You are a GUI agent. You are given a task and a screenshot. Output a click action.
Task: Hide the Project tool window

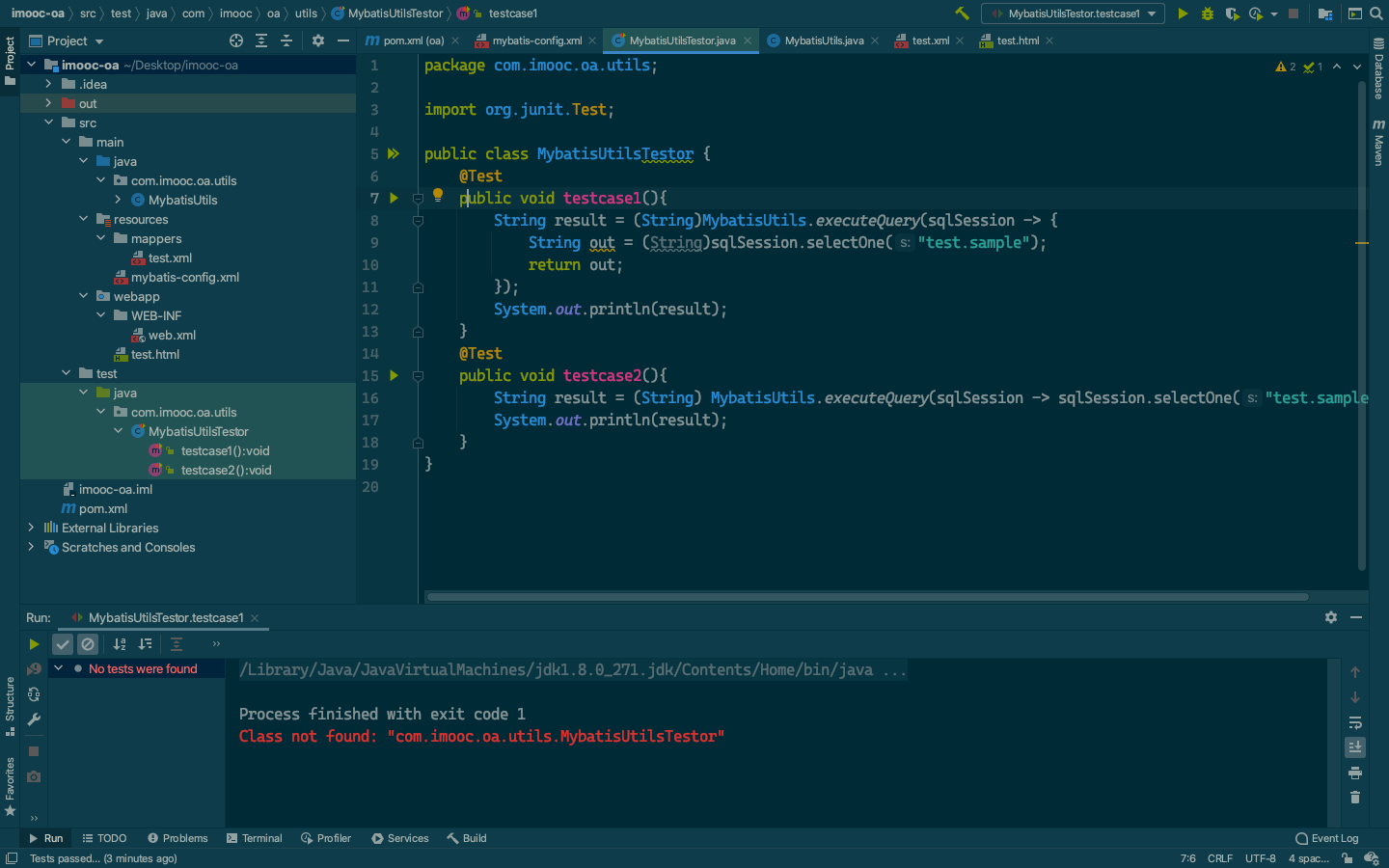343,41
